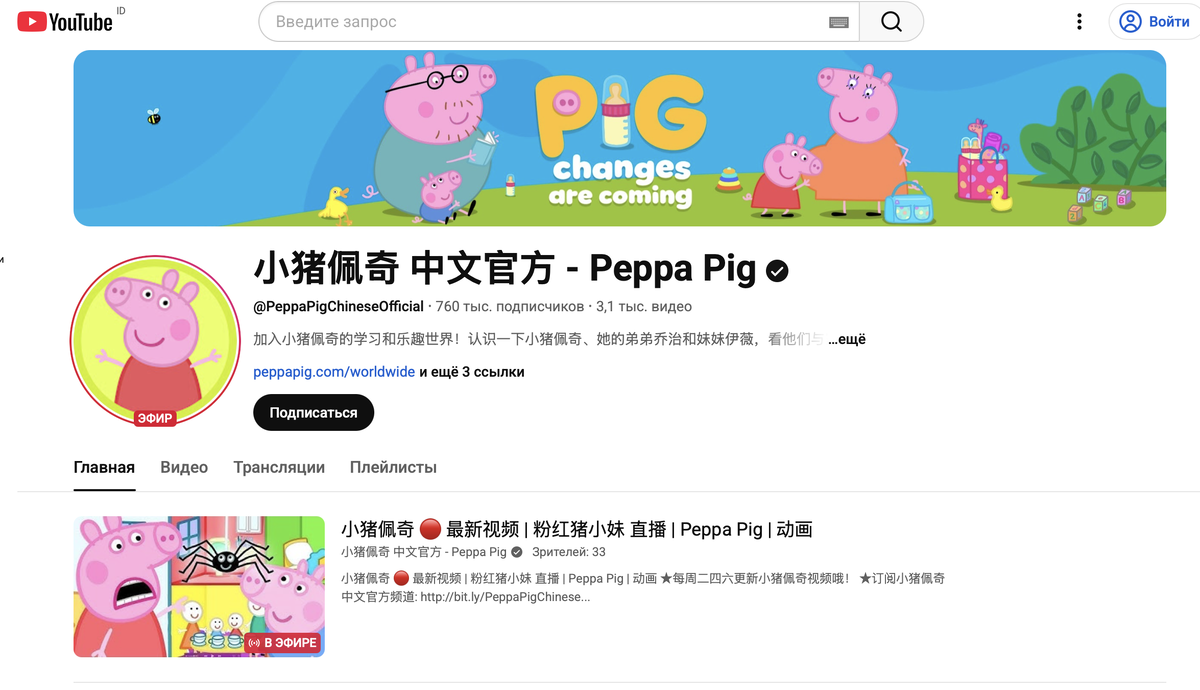Open the three-dot settings menu
This screenshot has width=1200, height=690.
click(x=1079, y=22)
